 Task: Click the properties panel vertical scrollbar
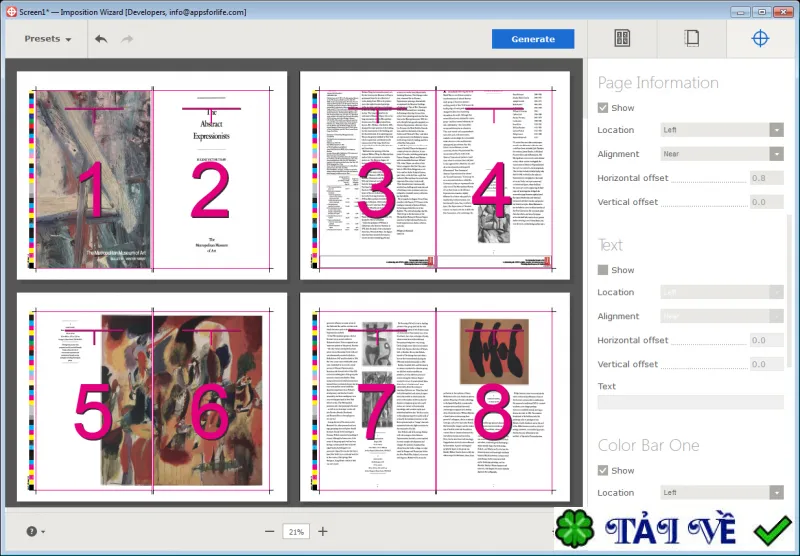pyautogui.click(x=790, y=291)
